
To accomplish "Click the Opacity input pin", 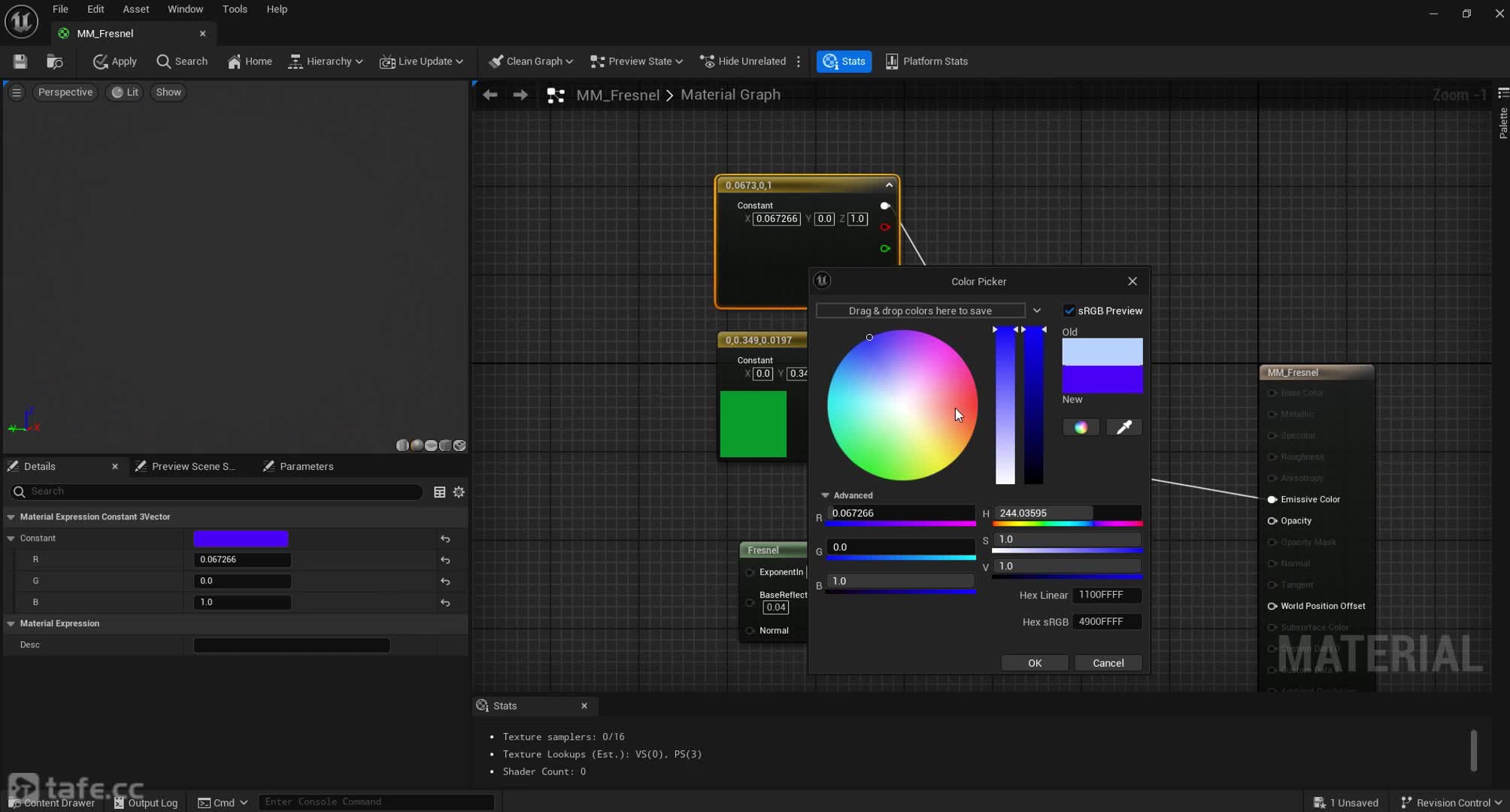I will 1272,521.
